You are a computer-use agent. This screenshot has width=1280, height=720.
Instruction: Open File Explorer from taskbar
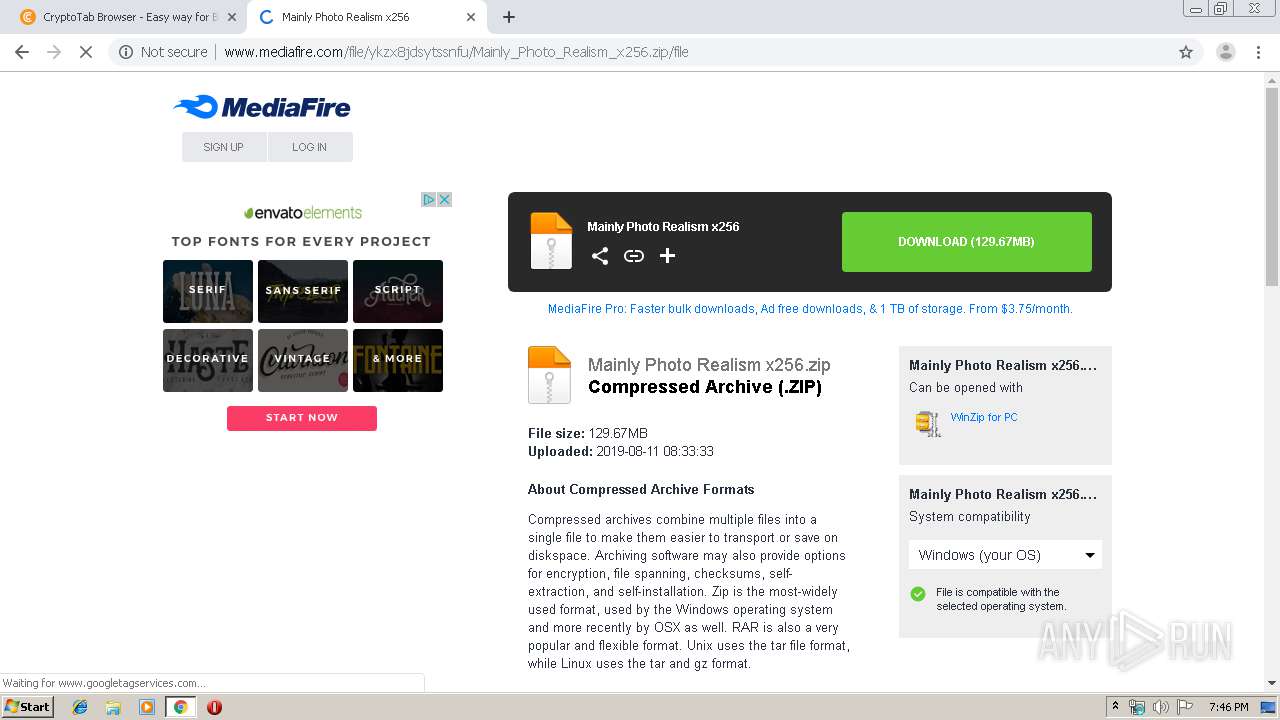(113, 707)
